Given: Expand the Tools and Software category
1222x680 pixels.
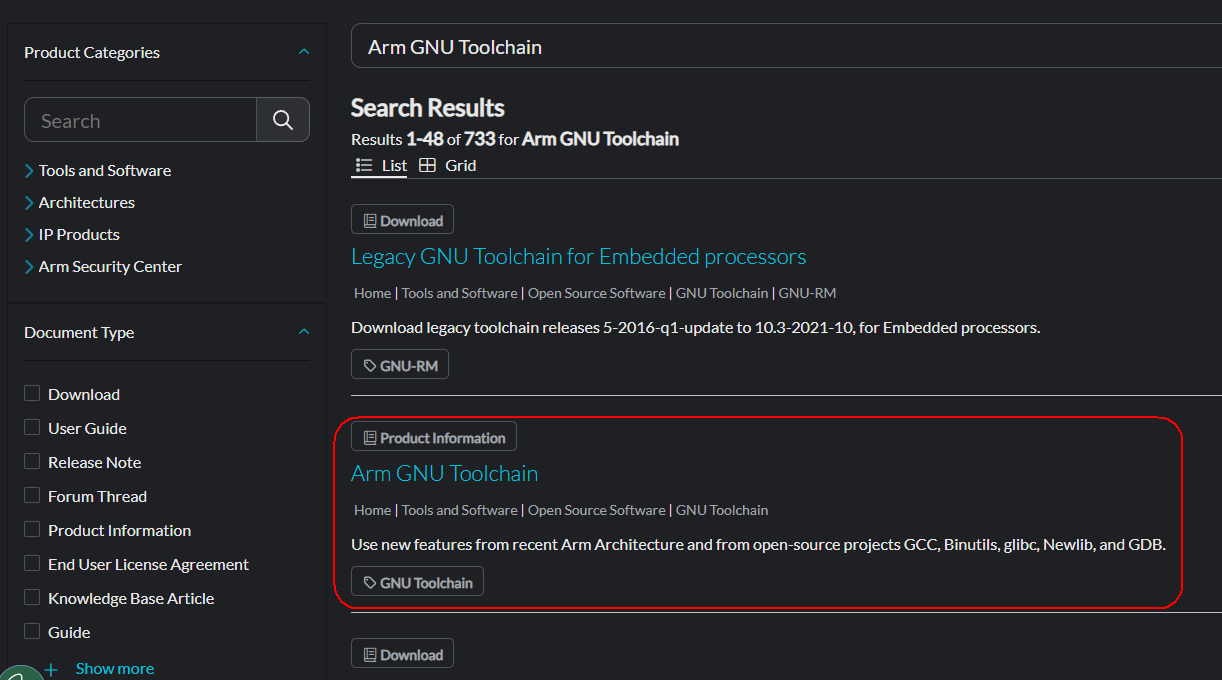Looking at the screenshot, I should 29,171.
